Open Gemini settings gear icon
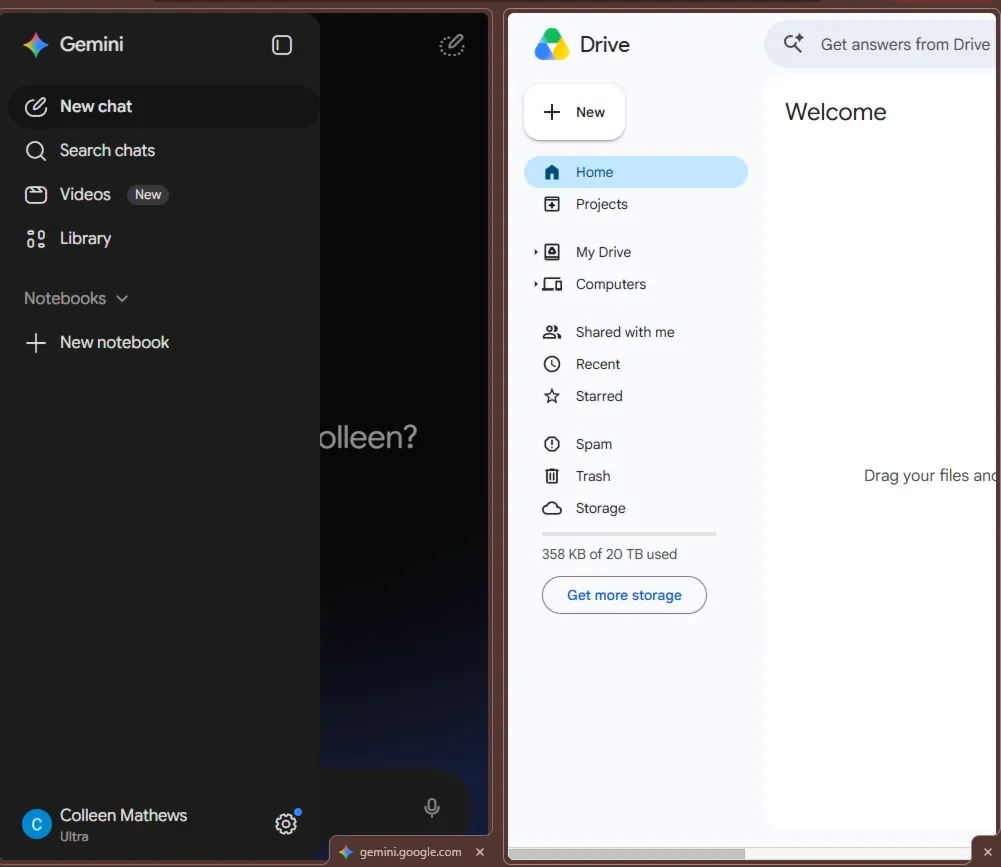 coord(286,824)
